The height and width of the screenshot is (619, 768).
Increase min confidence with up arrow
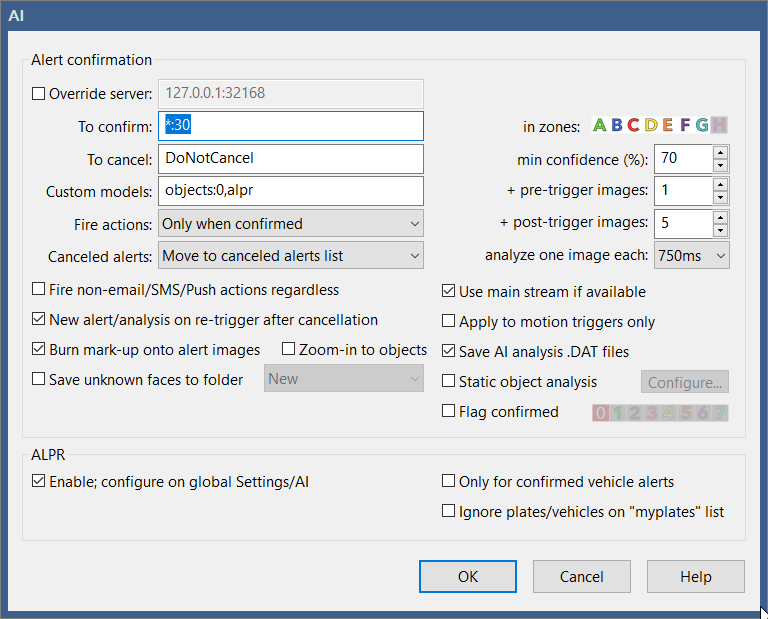click(720, 152)
